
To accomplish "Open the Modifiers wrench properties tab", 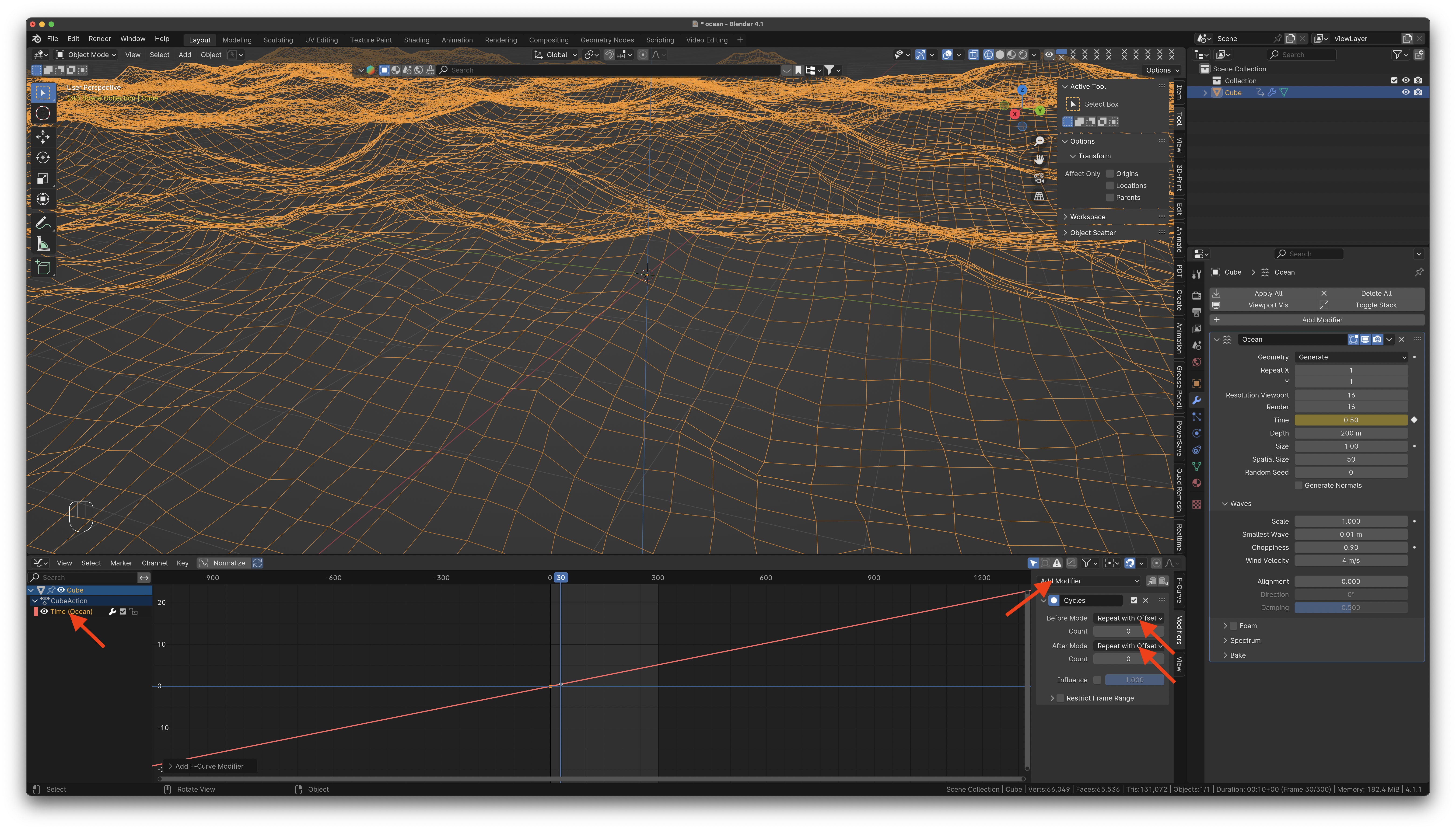I will click(1196, 400).
